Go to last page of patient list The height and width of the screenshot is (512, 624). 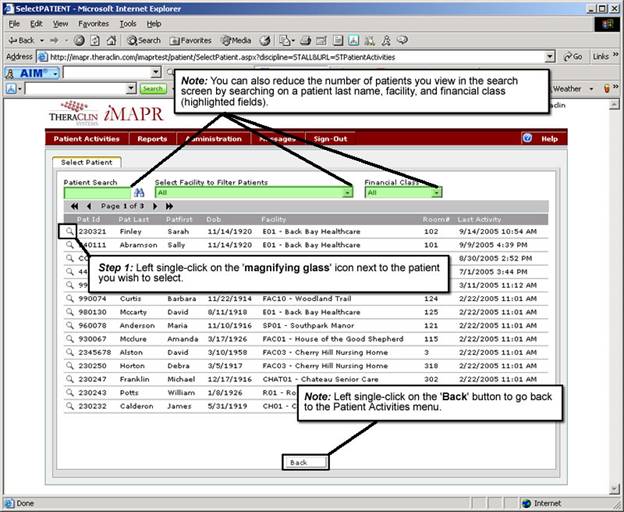click(169, 205)
